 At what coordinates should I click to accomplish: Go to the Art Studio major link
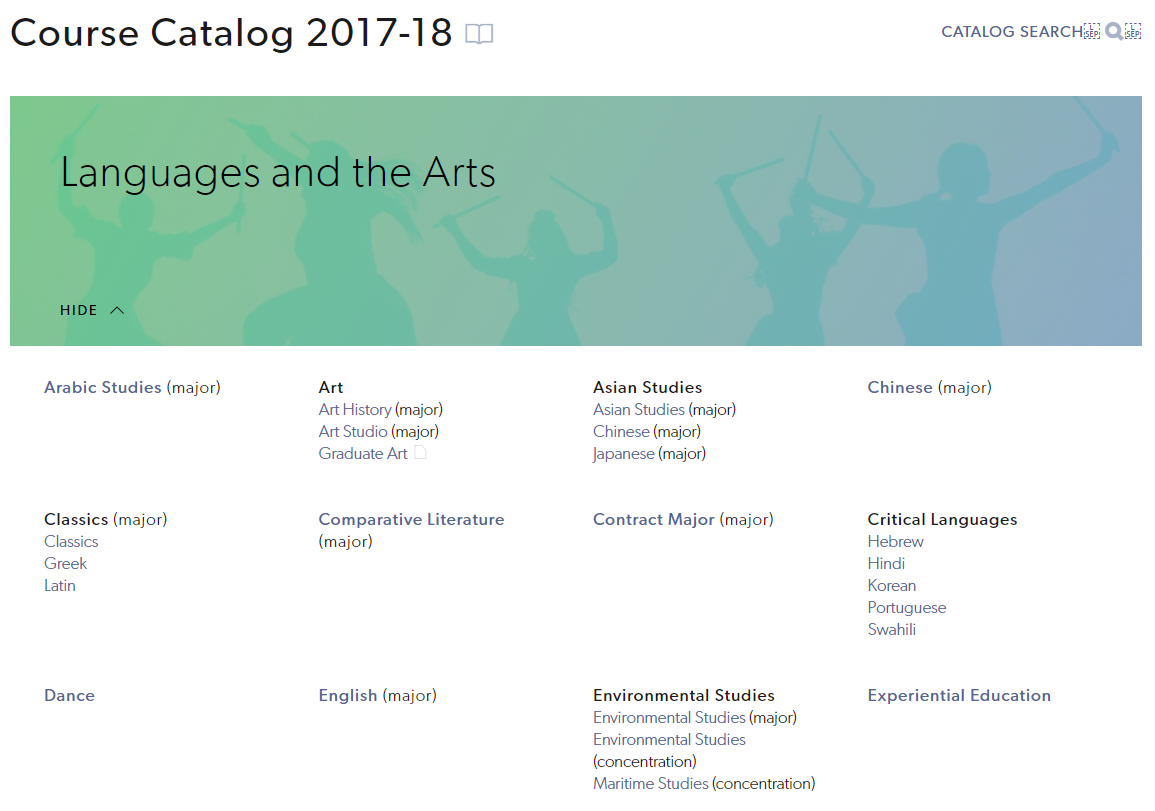[353, 432]
